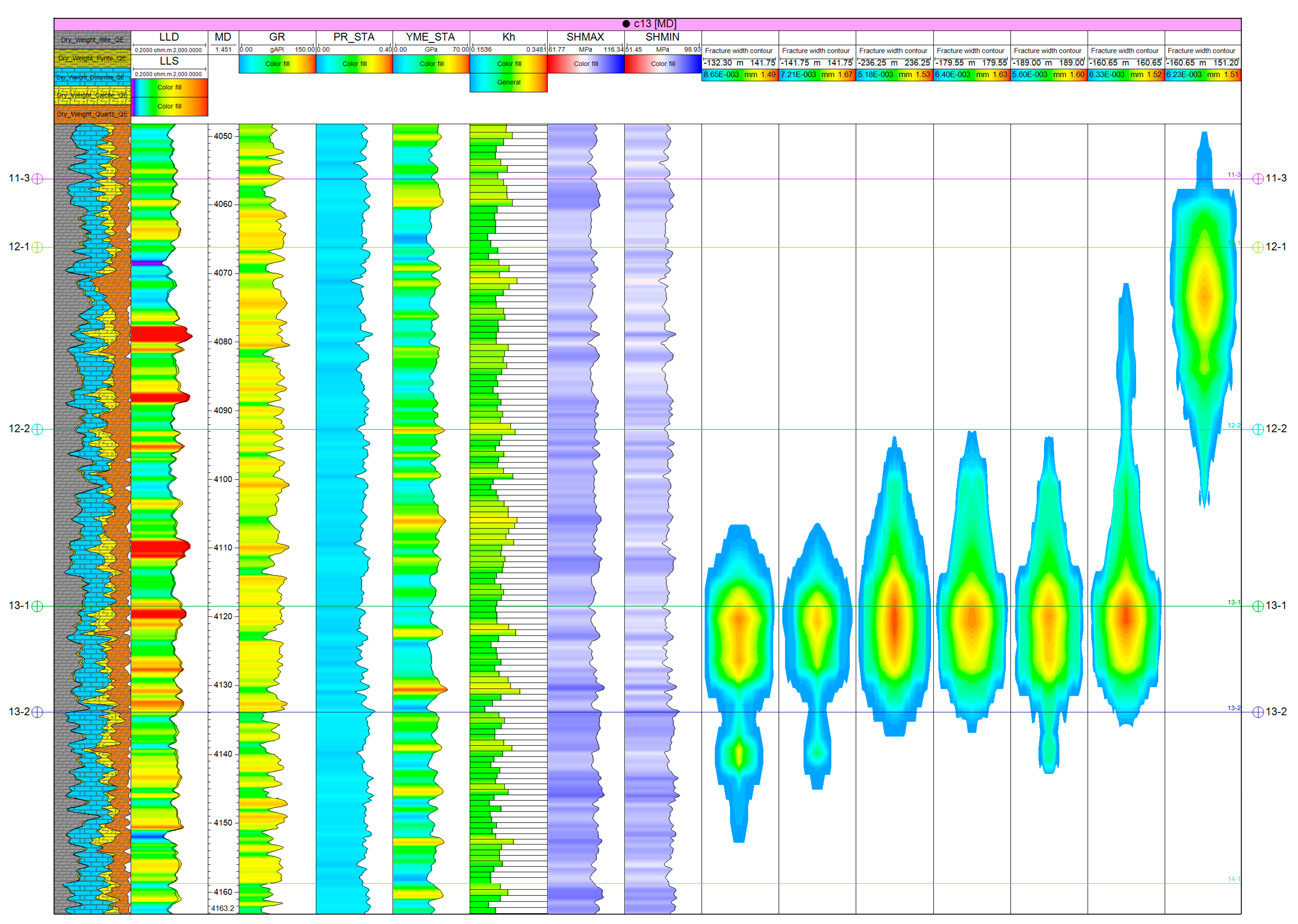The image size is (1298, 924).
Task: Click the LLS track header
Action: (x=169, y=62)
